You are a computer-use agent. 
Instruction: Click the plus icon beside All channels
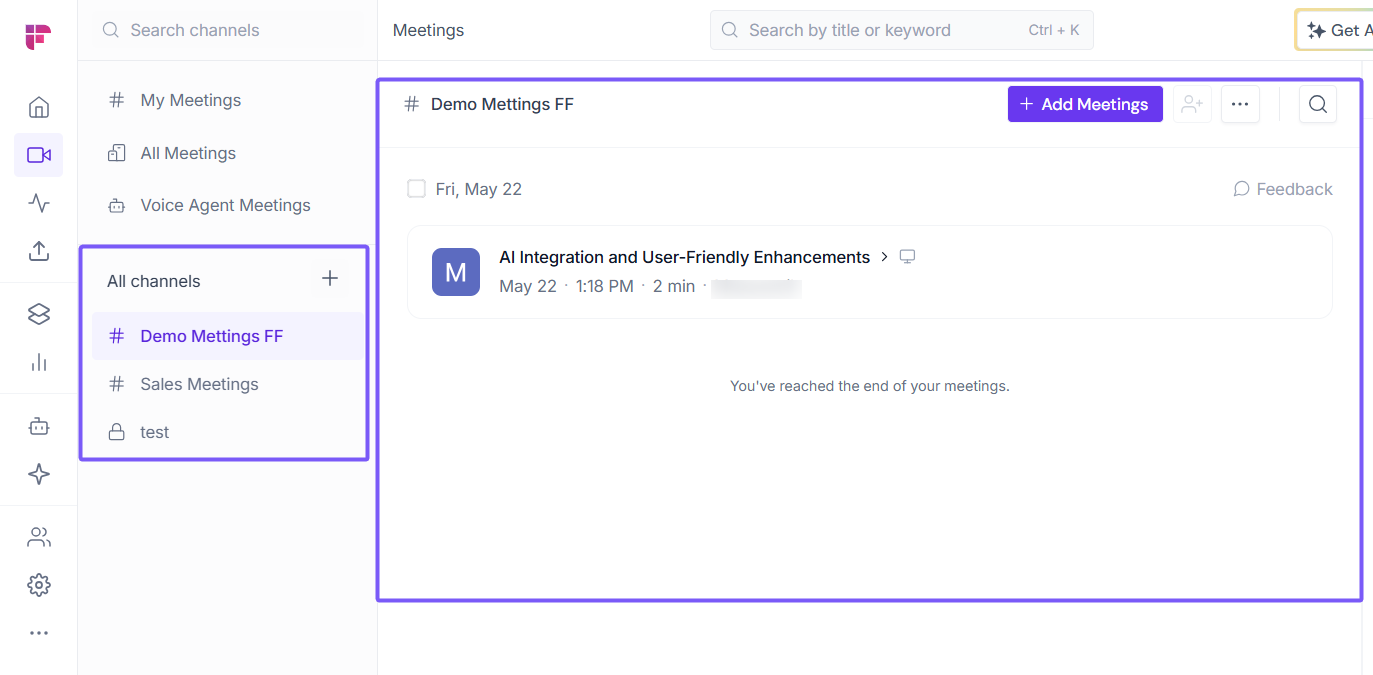coord(330,279)
